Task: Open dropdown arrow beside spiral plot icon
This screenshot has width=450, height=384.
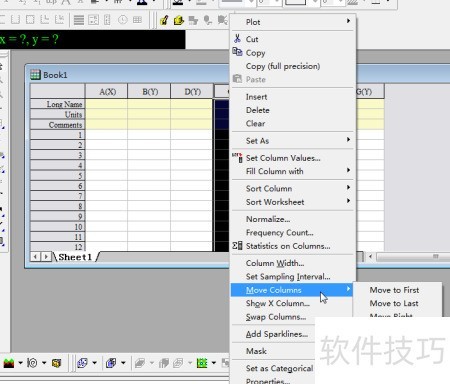Action: point(44,363)
